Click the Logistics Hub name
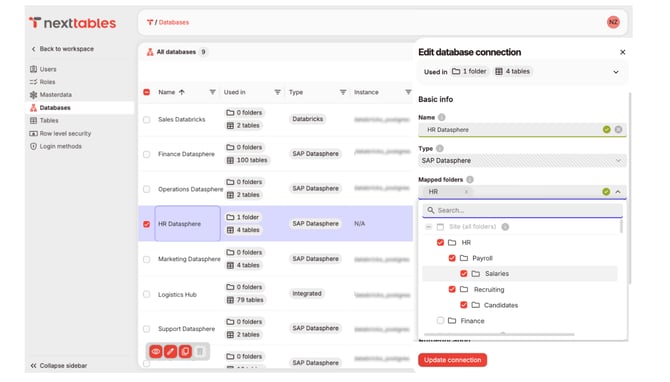This screenshot has width=670, height=382. click(177, 294)
